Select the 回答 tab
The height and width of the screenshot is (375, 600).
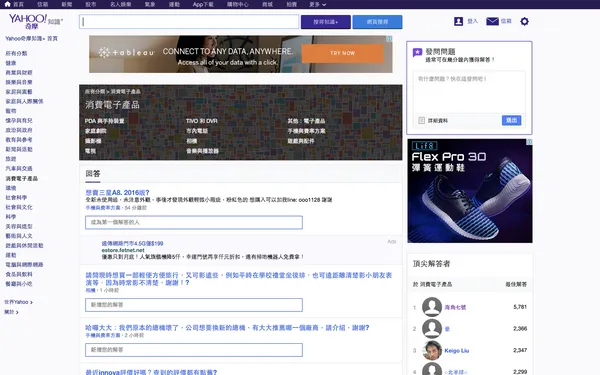click(93, 174)
